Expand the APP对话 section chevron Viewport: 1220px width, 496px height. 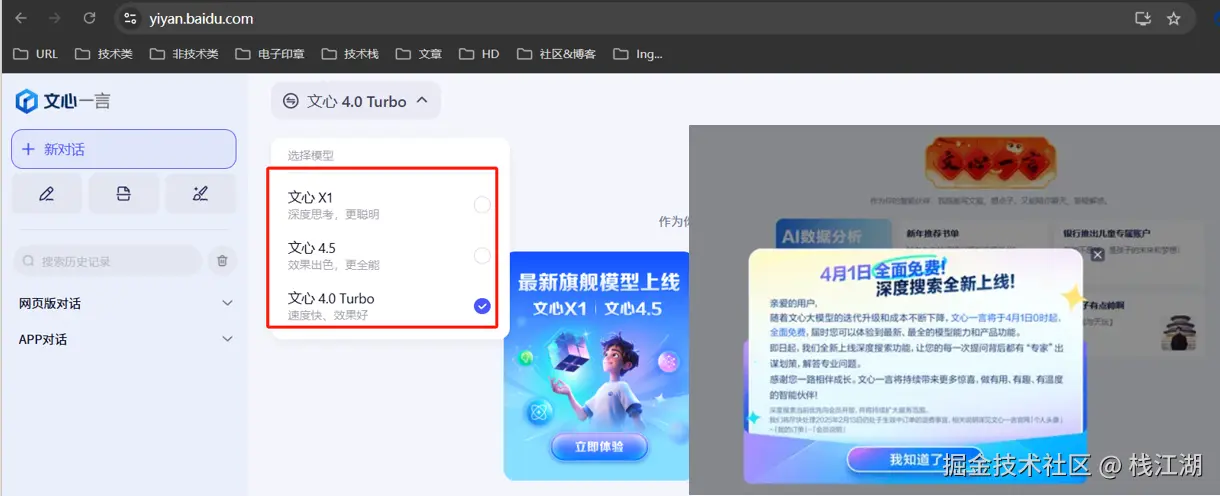coord(227,339)
